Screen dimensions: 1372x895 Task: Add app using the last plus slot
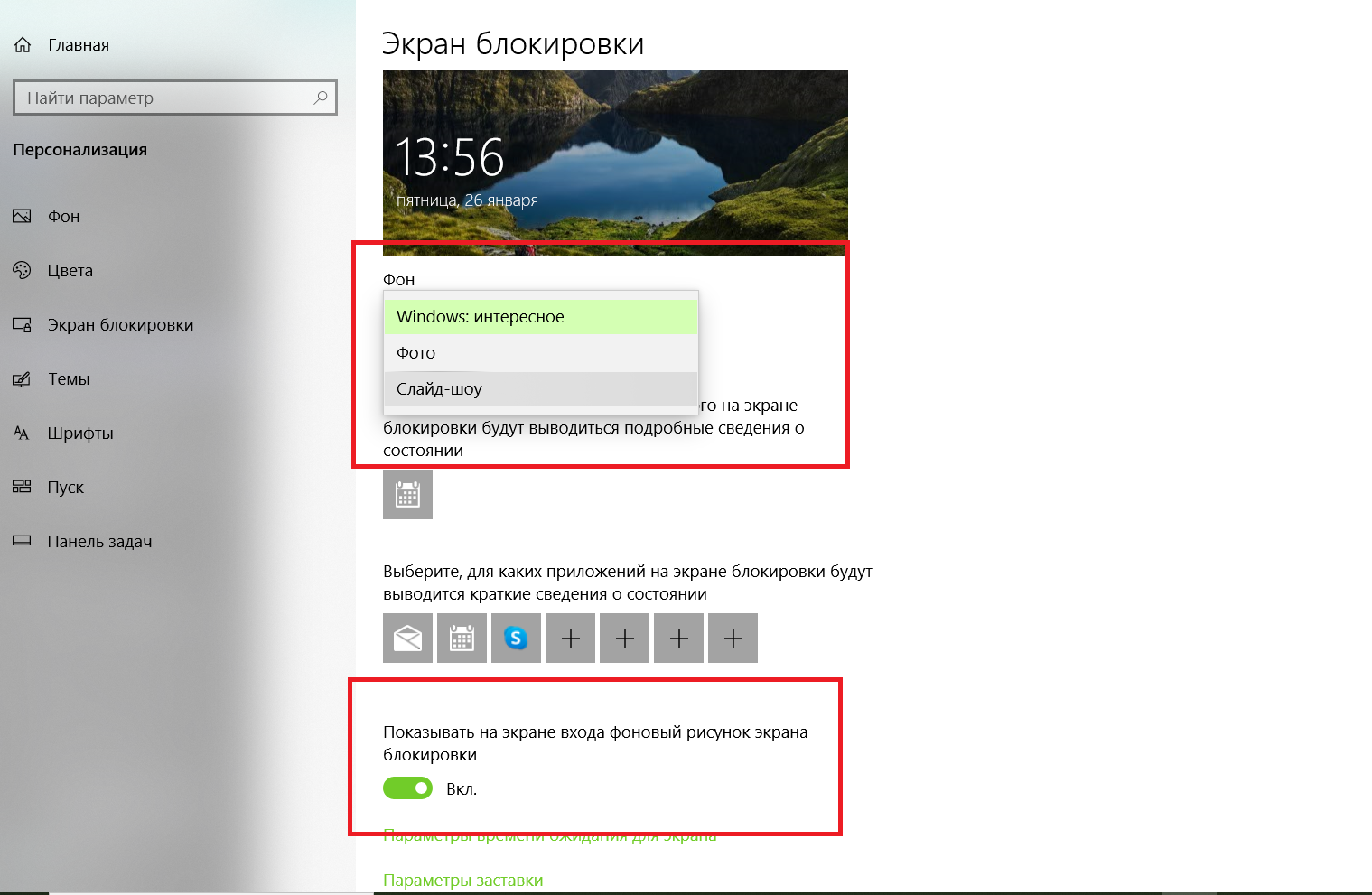tap(733, 639)
